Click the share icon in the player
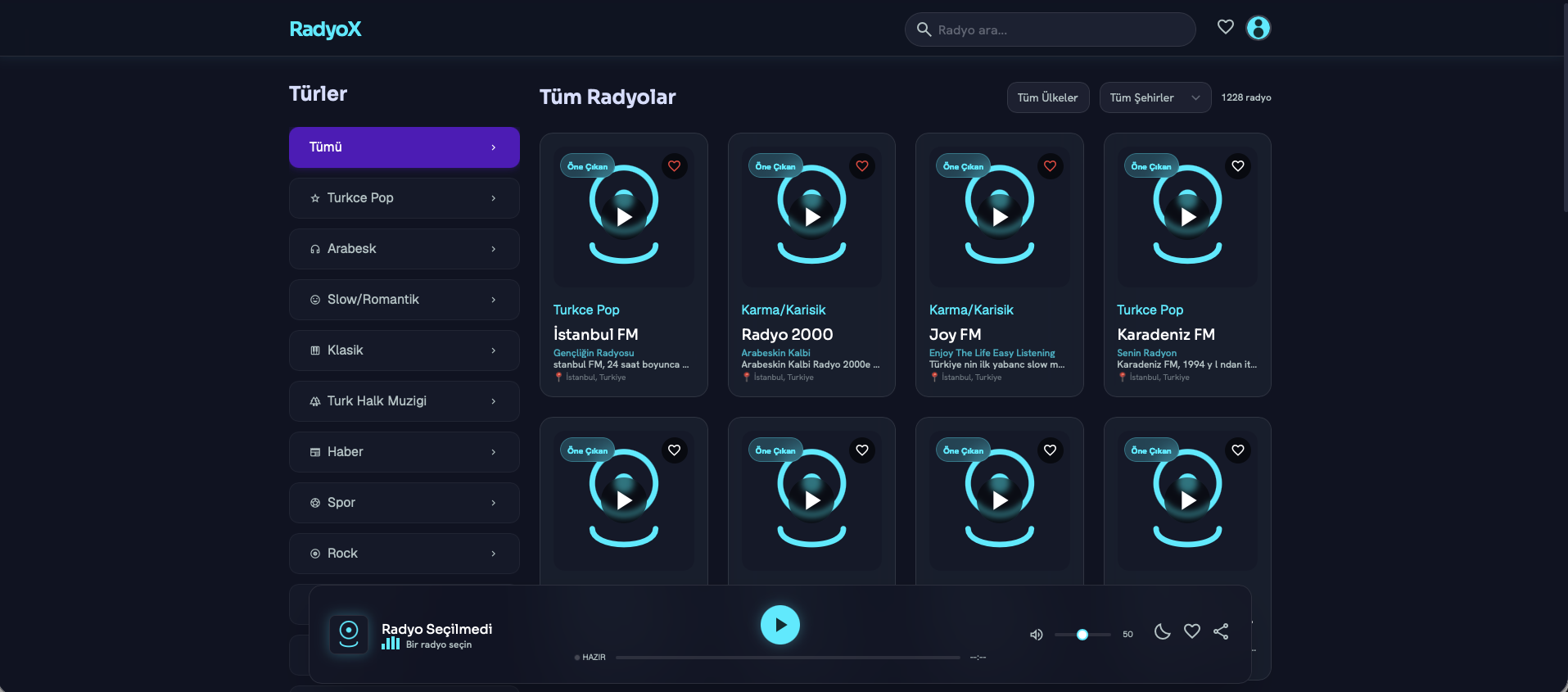The height and width of the screenshot is (692, 1568). pos(1221,631)
